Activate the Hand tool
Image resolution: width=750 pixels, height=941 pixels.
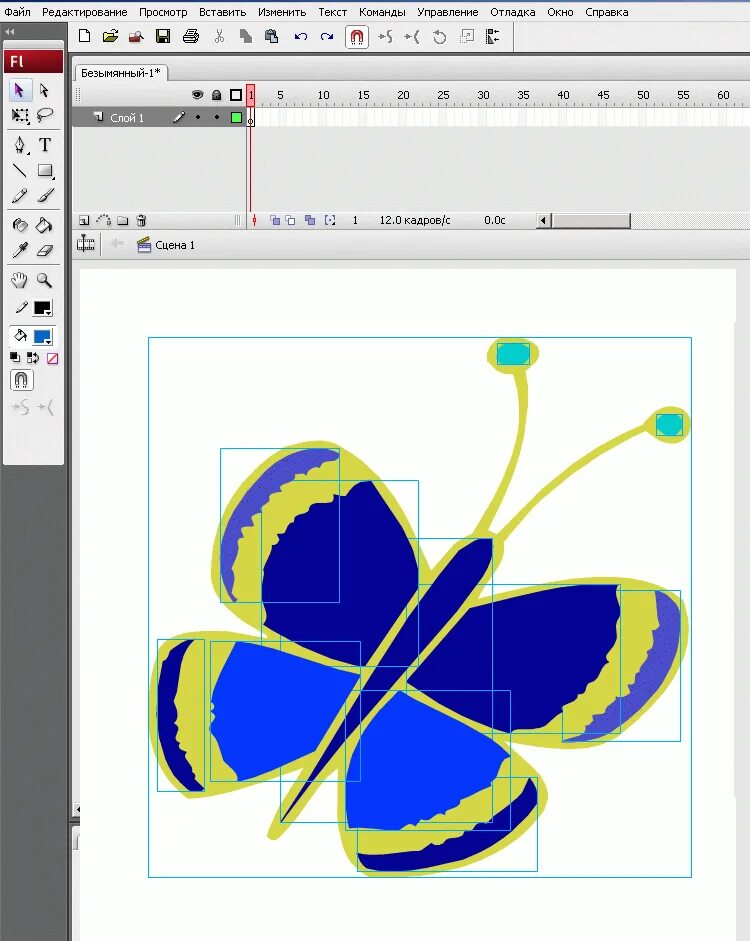point(19,280)
